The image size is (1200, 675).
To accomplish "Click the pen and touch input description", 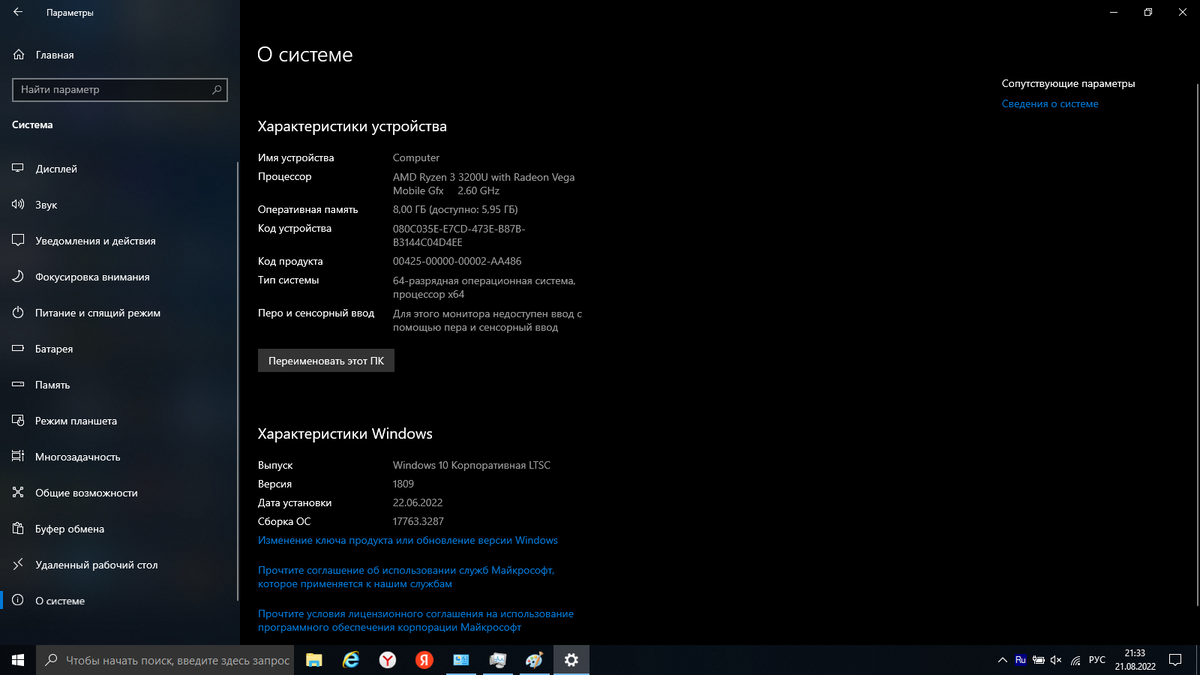I will (487, 321).
